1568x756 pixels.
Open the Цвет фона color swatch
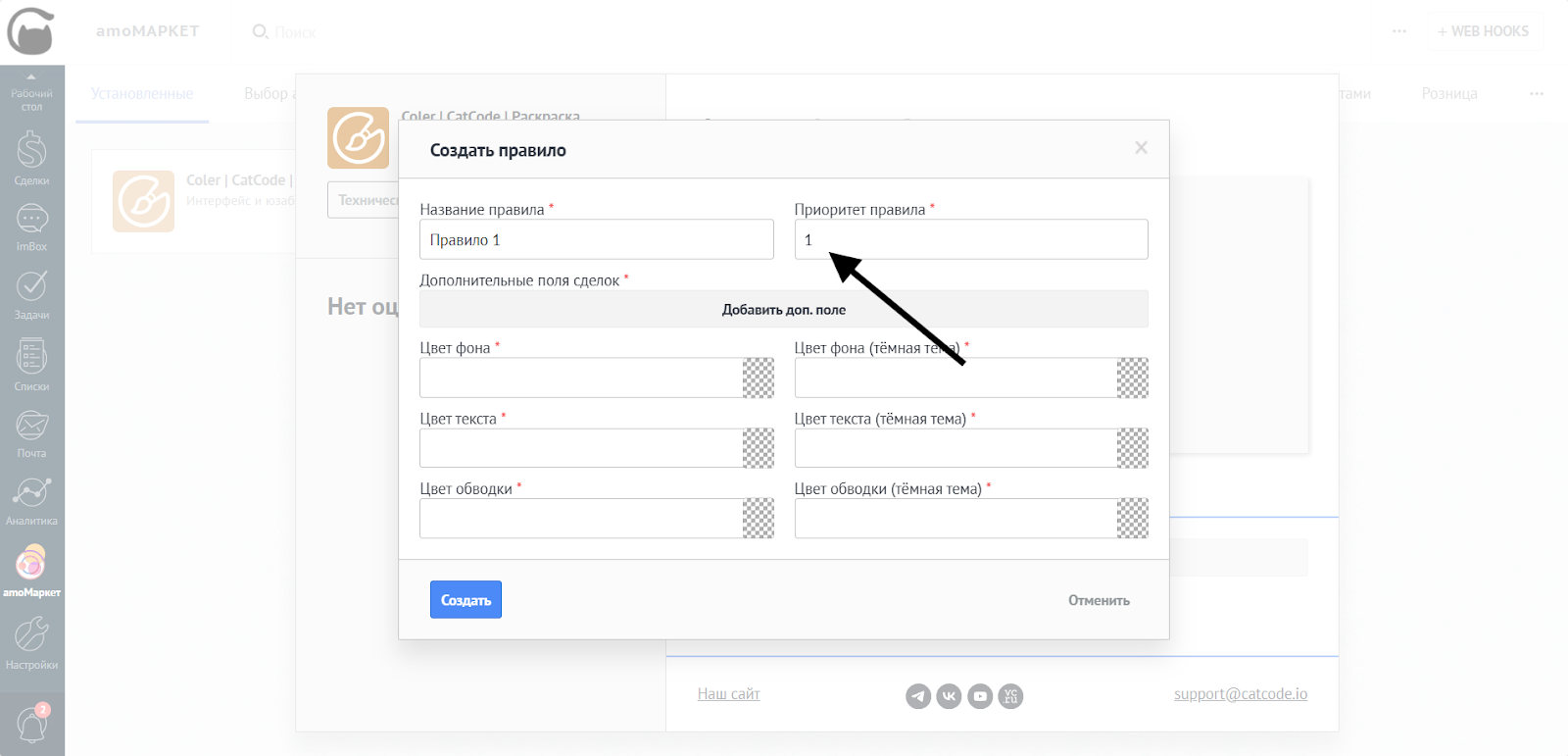pos(758,378)
